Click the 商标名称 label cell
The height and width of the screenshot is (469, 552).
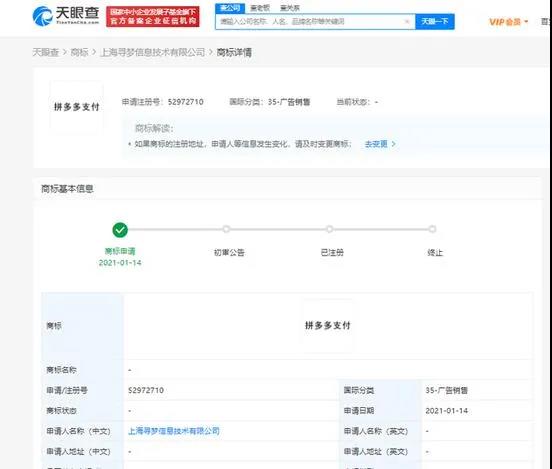(82, 370)
